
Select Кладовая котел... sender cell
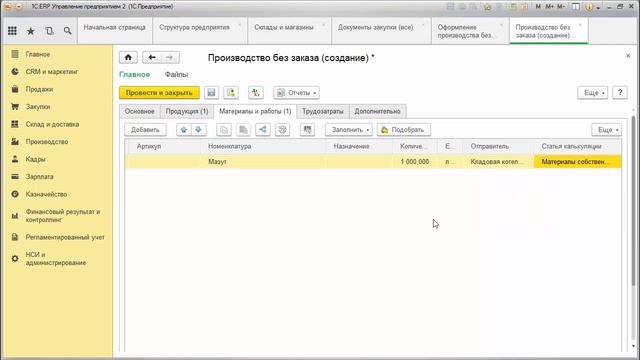pos(498,162)
